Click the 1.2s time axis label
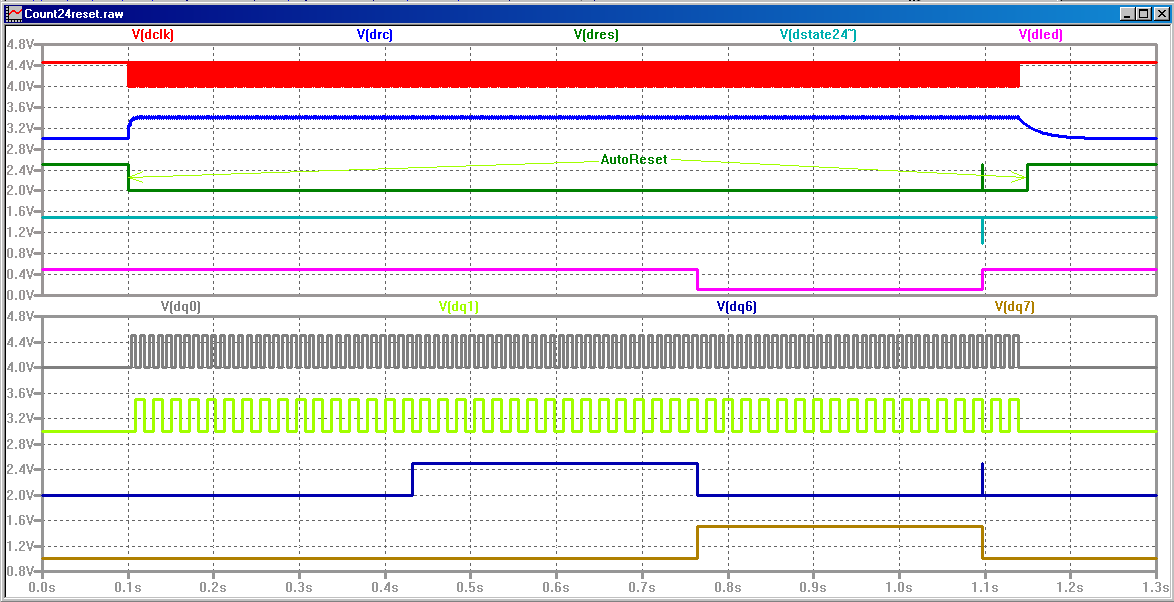The image size is (1174, 602). [x=1071, y=586]
